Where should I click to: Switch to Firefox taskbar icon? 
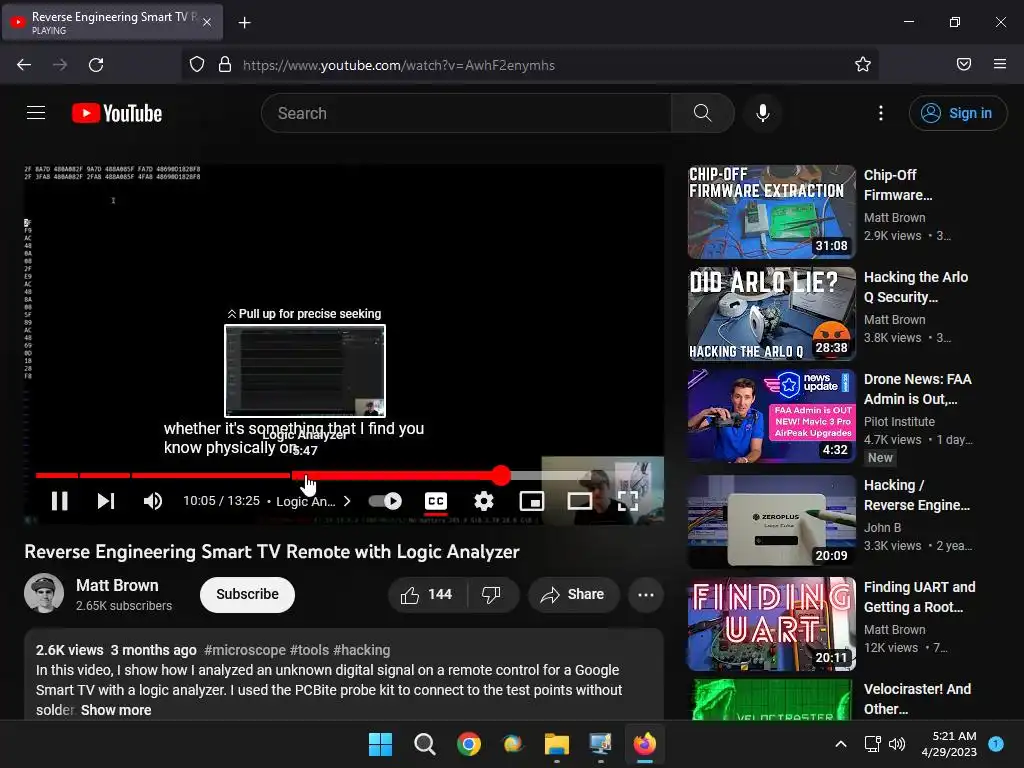(645, 744)
